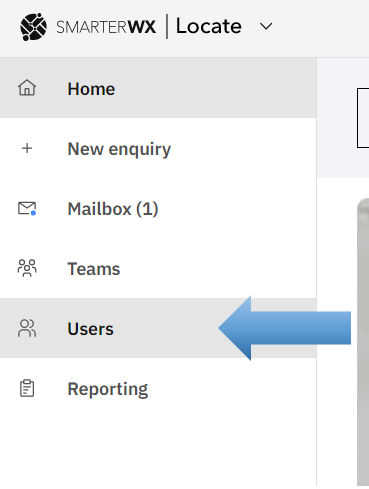Go to Home in sidebar
The height and width of the screenshot is (489, 369).
coord(158,88)
